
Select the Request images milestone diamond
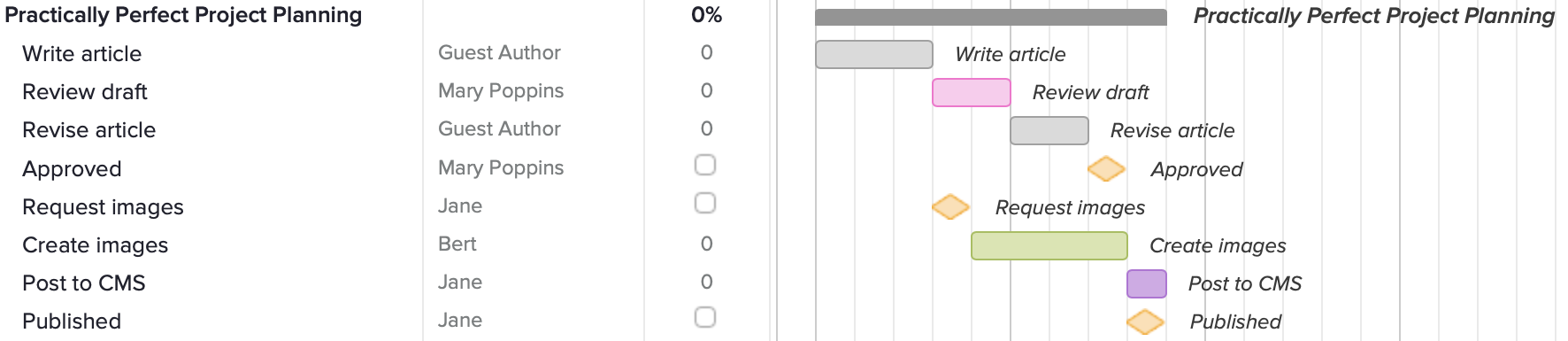950,206
